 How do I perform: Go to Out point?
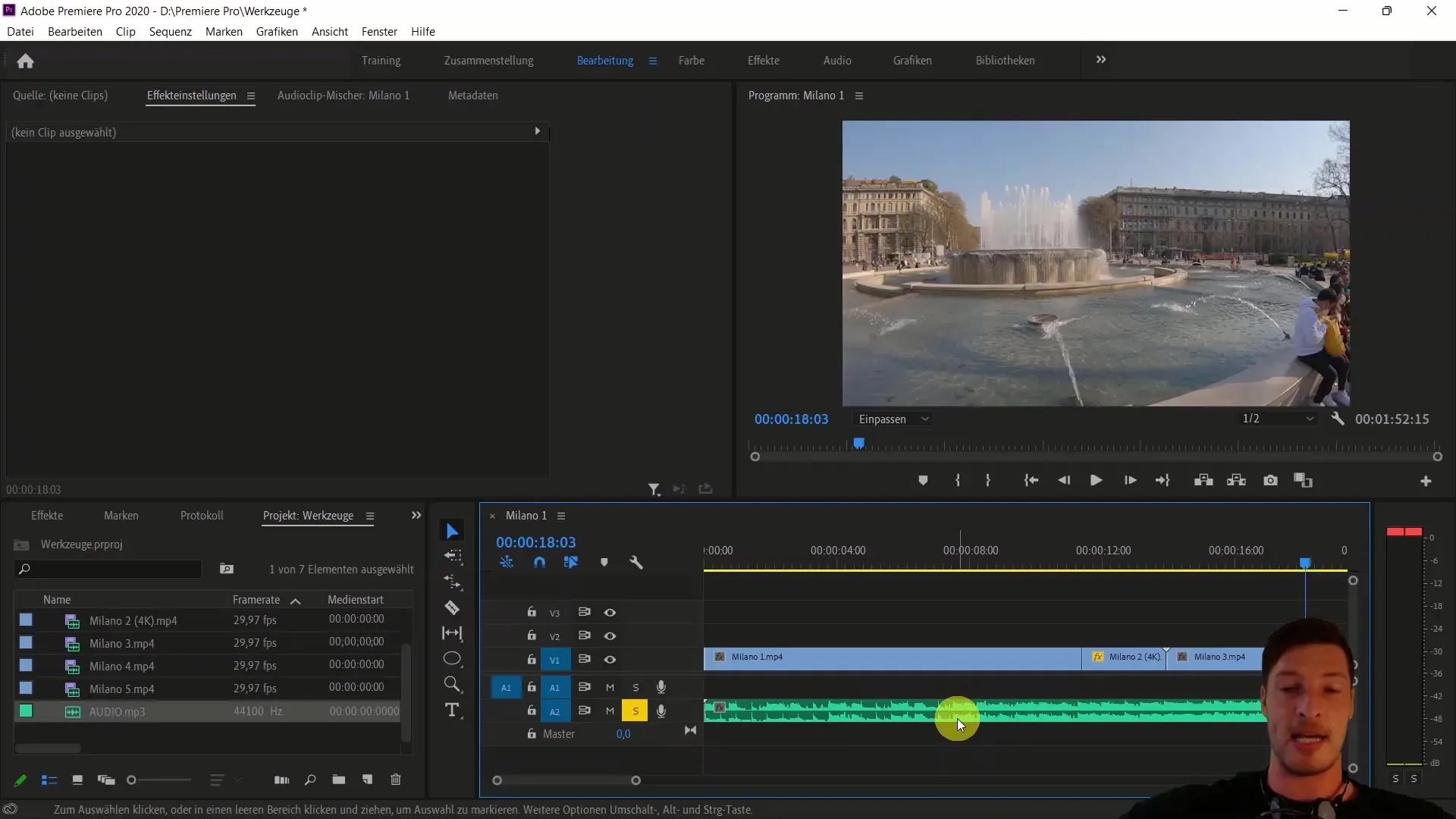click(1163, 480)
